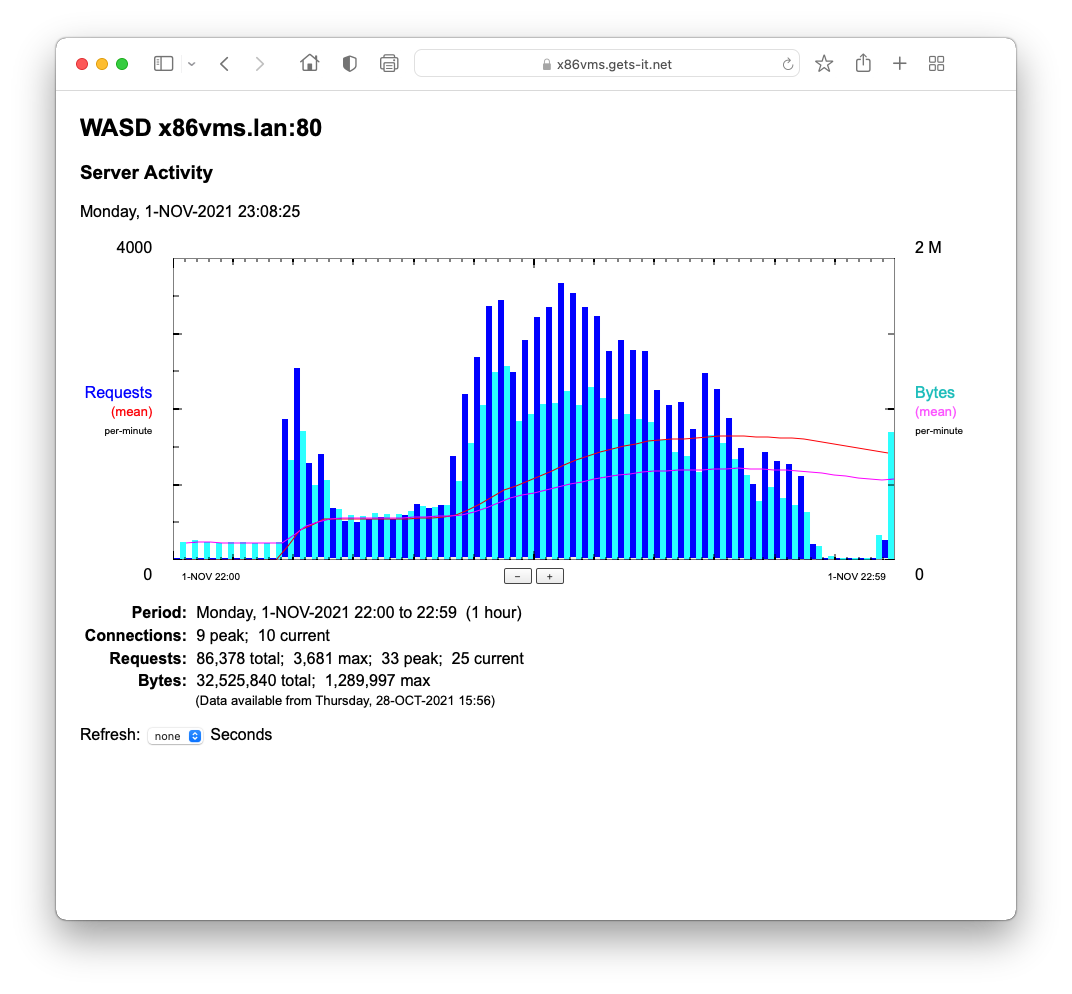Viewport: 1072px width, 994px height.
Task: Minimize the Safari window
Action: [x=102, y=64]
